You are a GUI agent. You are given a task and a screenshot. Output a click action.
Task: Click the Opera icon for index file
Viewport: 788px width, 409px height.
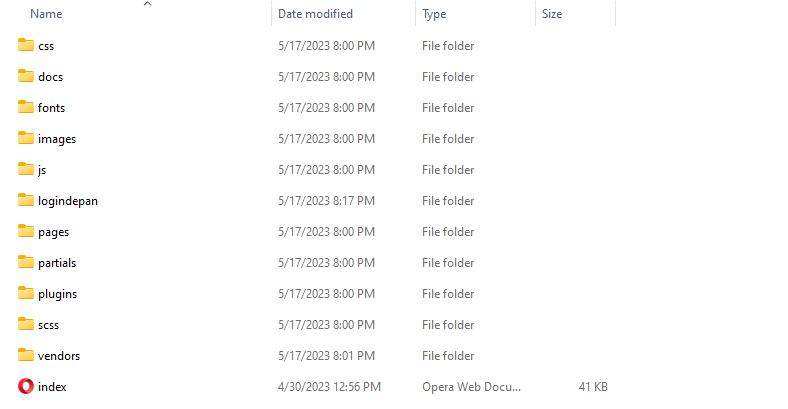26,386
